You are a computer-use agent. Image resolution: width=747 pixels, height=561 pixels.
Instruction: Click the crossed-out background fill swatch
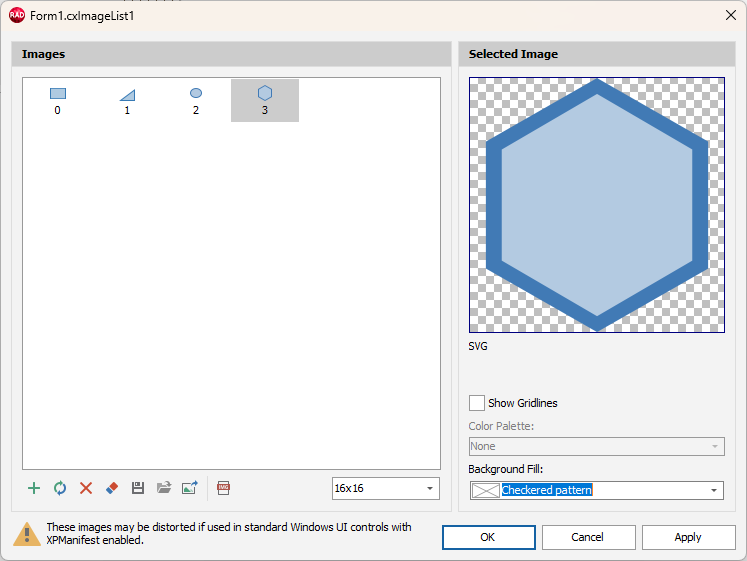pyautogui.click(x=485, y=490)
